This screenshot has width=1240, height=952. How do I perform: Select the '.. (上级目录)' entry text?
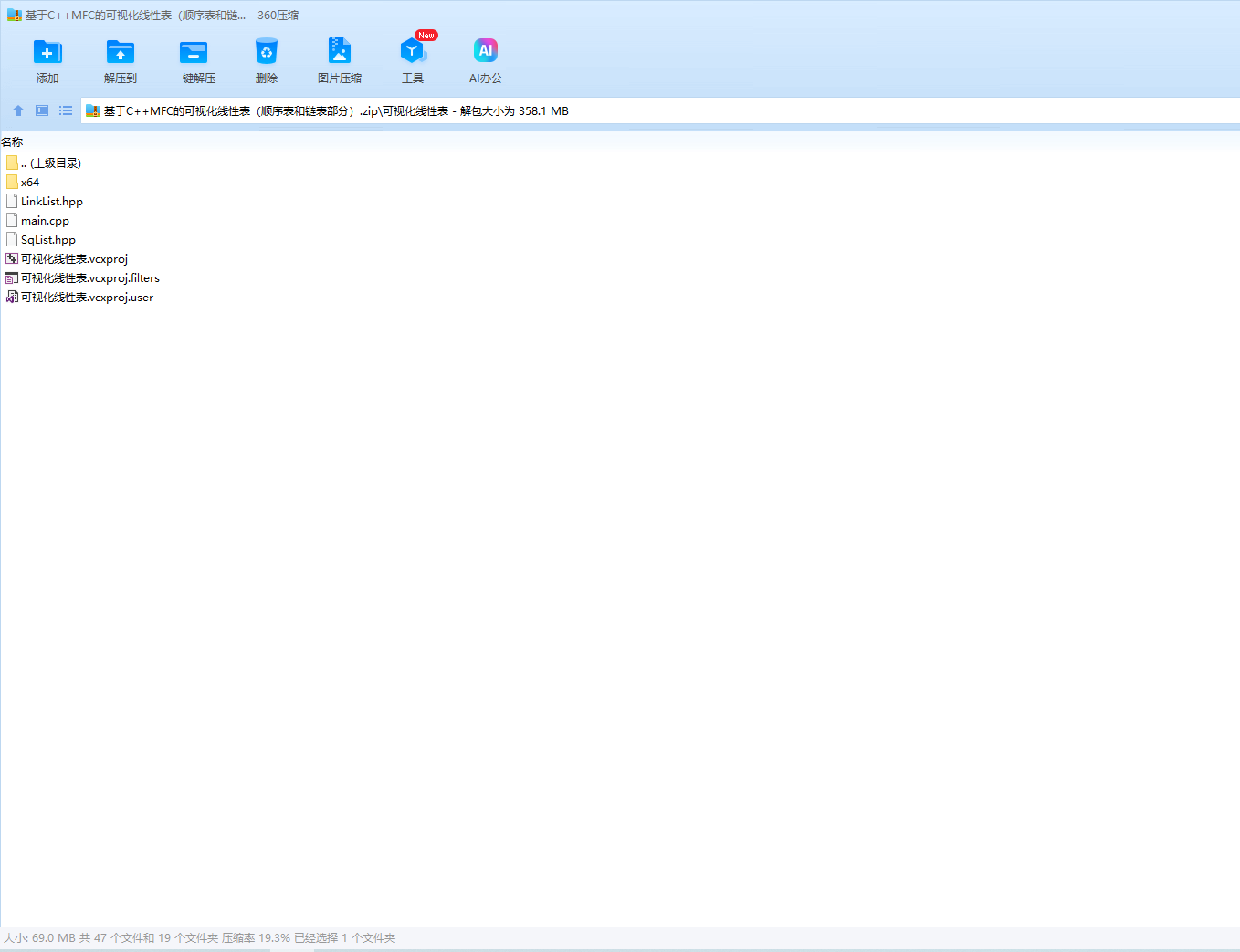pos(51,163)
